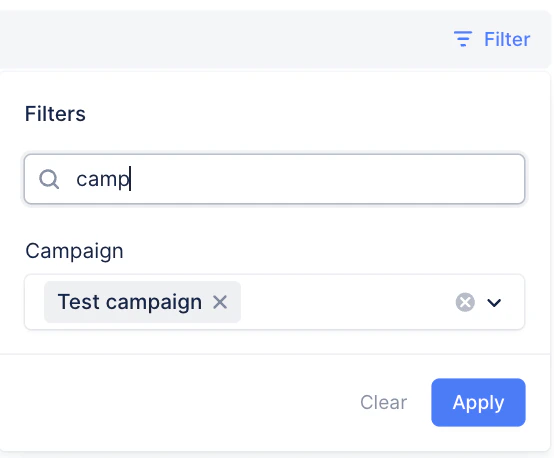
Task: Click blank area left of Clear button
Action: click(x=177, y=402)
